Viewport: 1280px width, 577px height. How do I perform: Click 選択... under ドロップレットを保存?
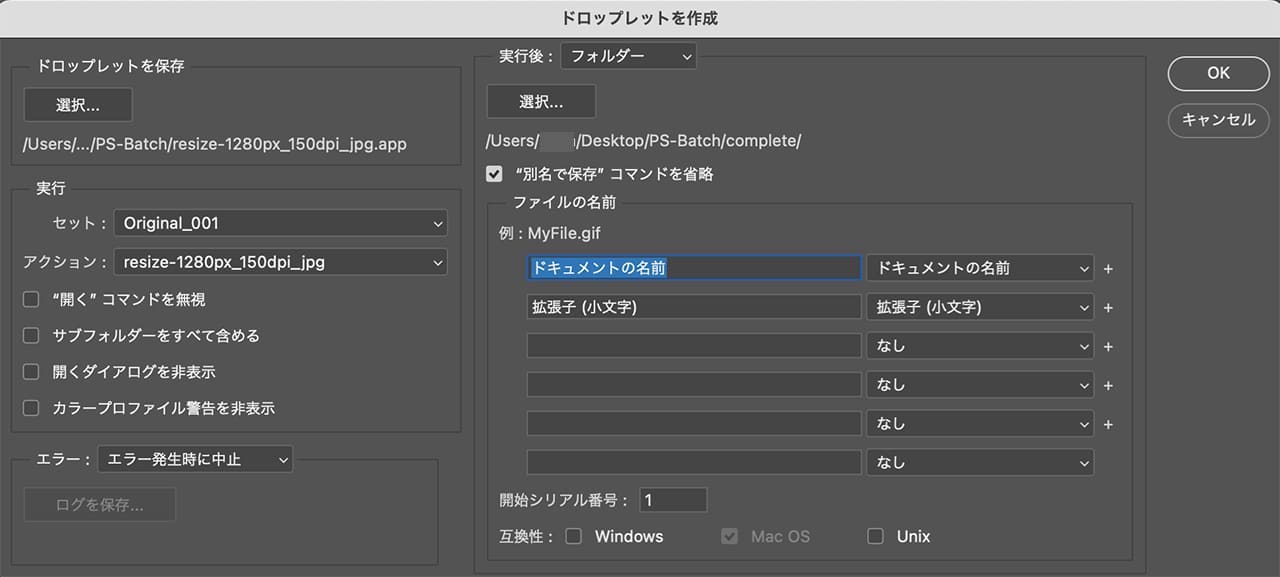coord(78,105)
